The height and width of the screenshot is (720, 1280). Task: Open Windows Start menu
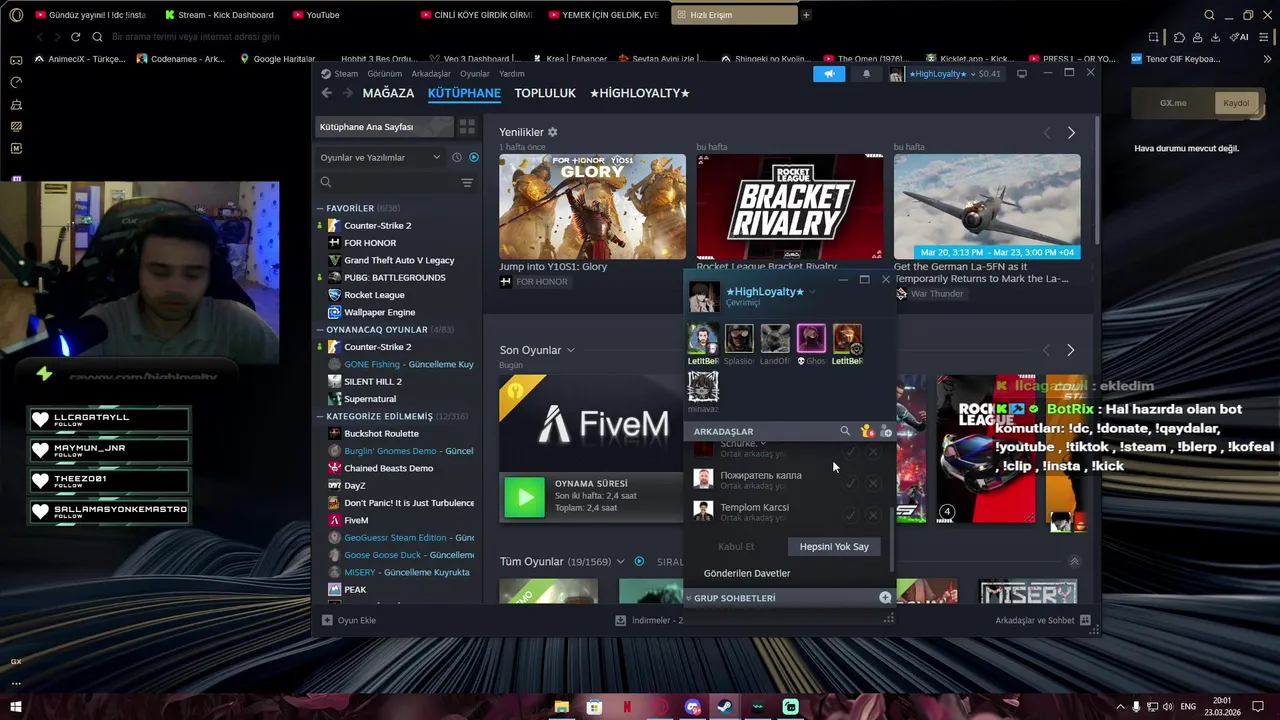(x=15, y=707)
